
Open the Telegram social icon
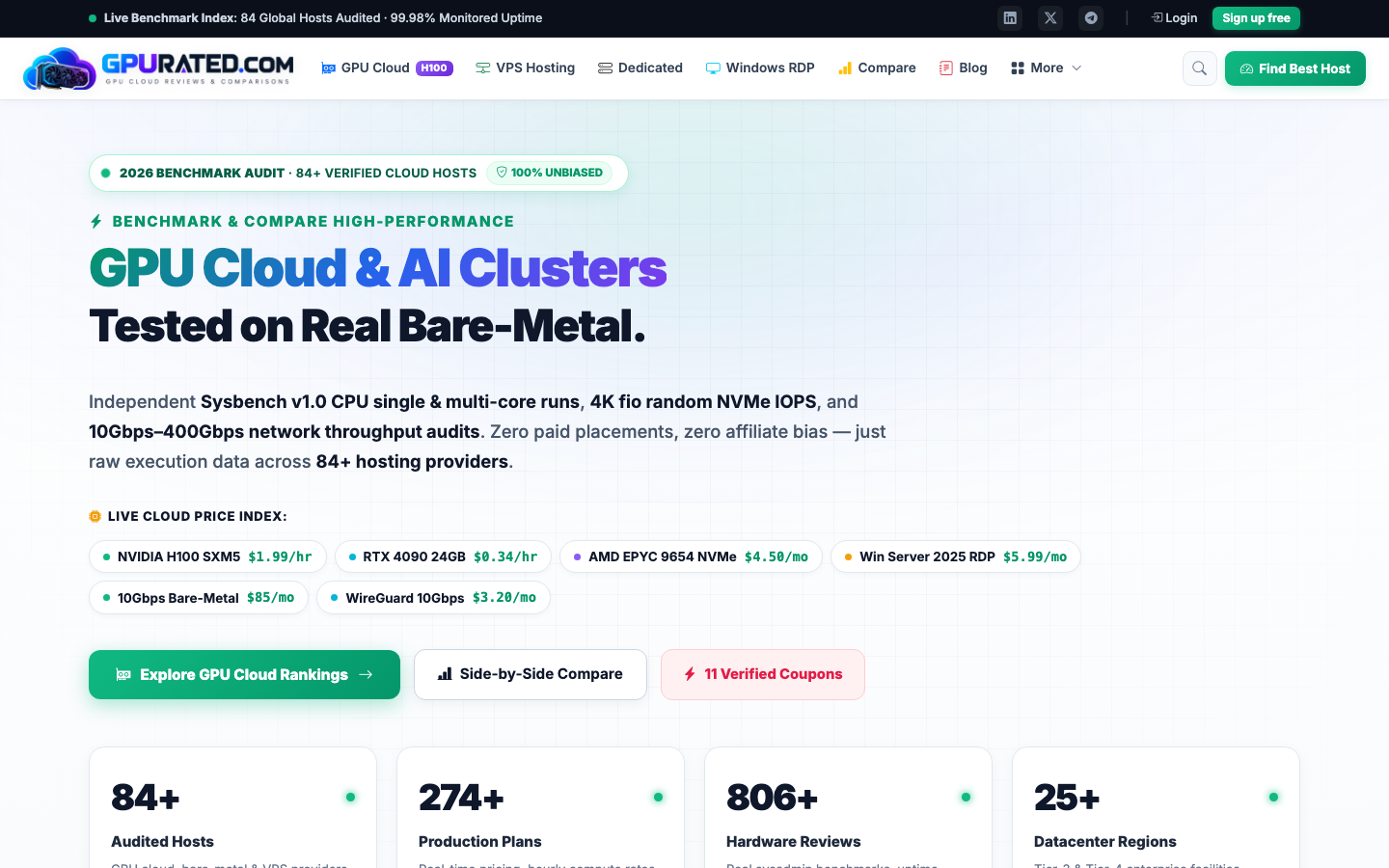(x=1091, y=18)
